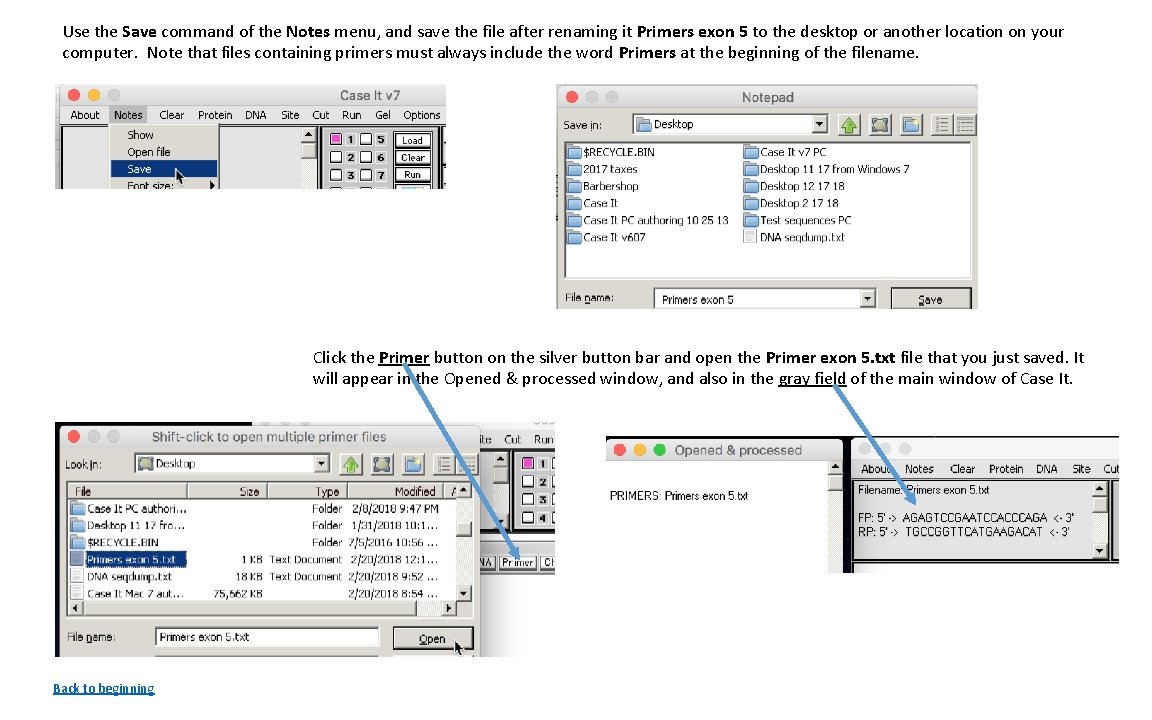Check lane 5 checkbox in Case It

[x=366, y=140]
